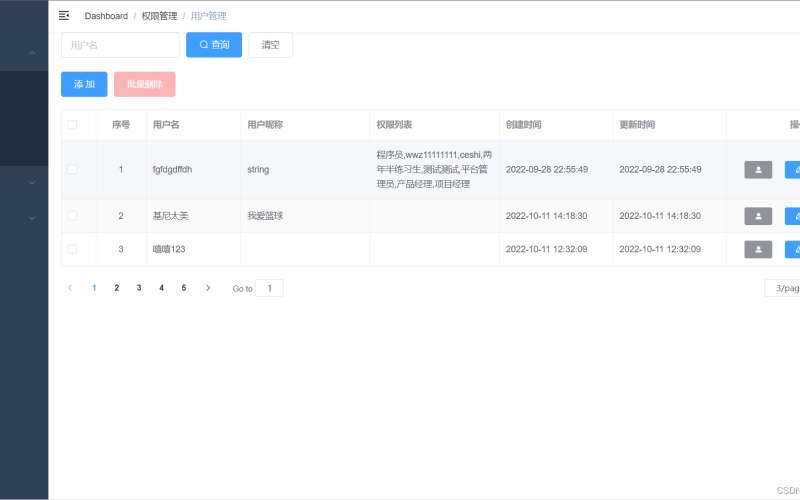Assign roles icon for fgfdgdffdh
The height and width of the screenshot is (500, 800).
pyautogui.click(x=758, y=170)
